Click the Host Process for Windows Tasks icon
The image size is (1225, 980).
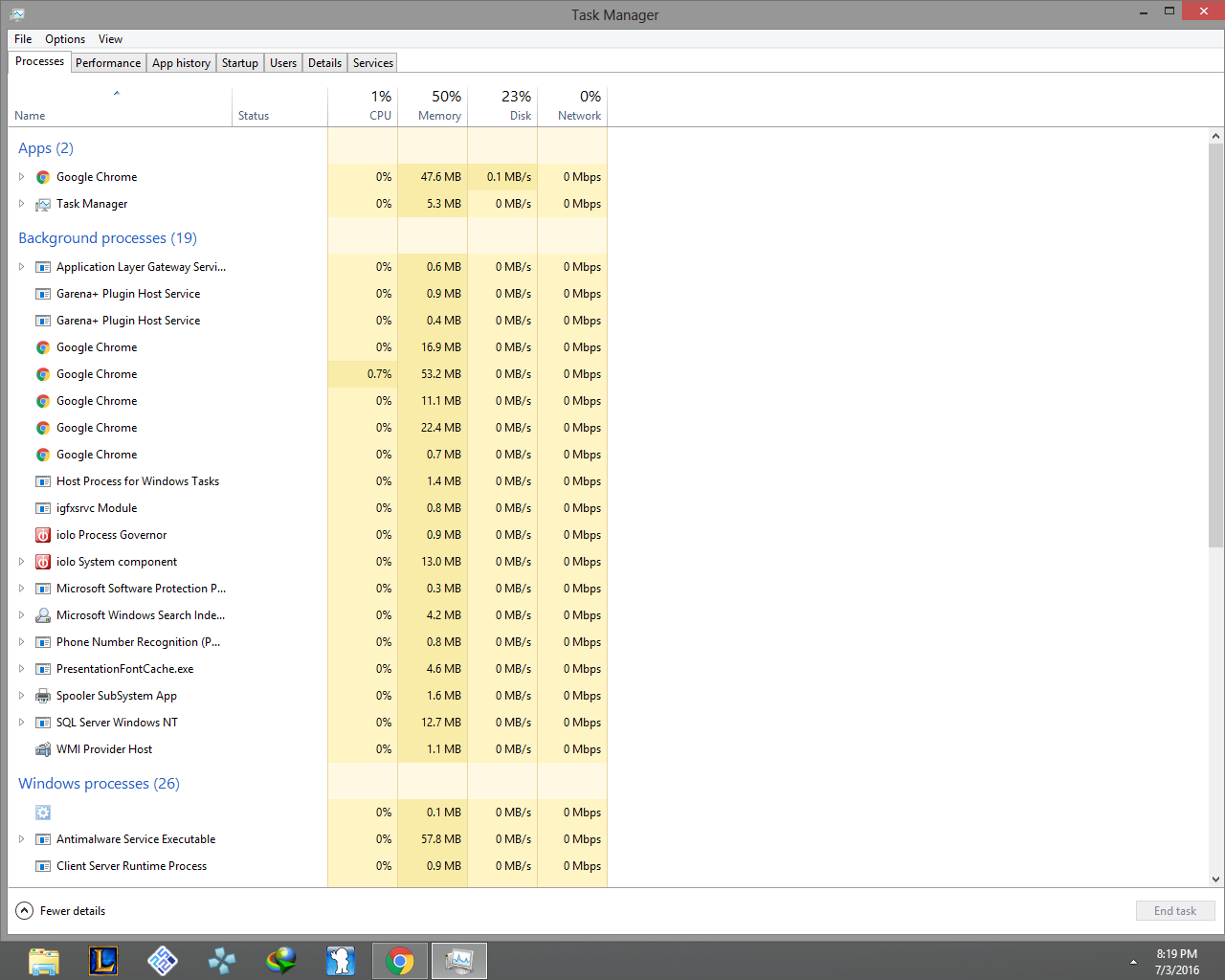pos(43,481)
